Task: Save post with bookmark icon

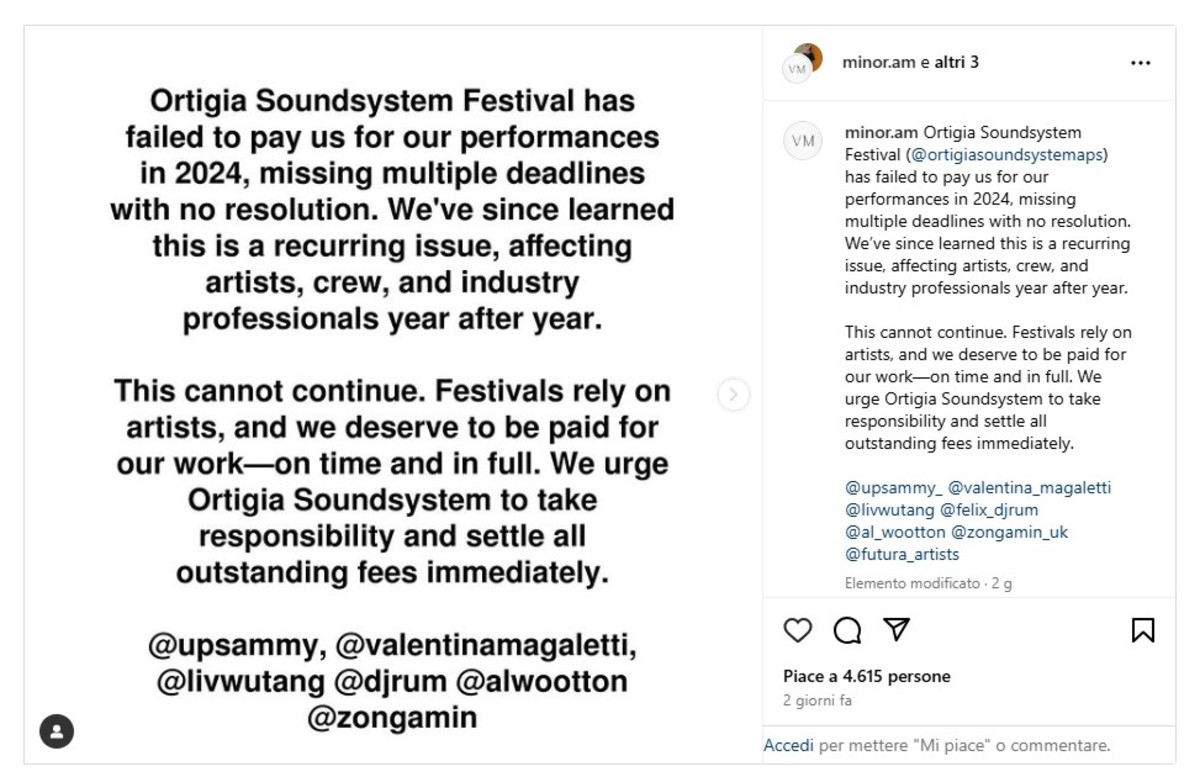Action: [x=1143, y=630]
